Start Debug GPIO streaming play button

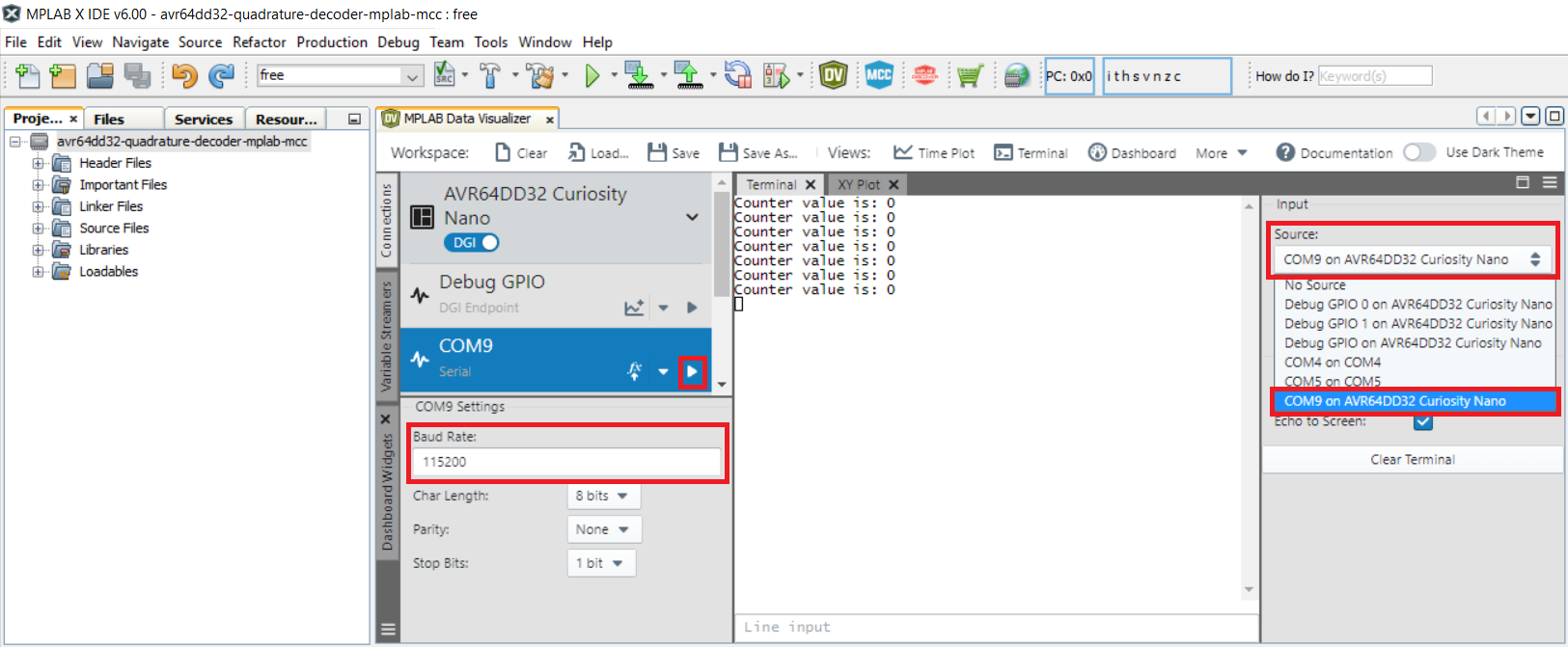click(x=692, y=308)
